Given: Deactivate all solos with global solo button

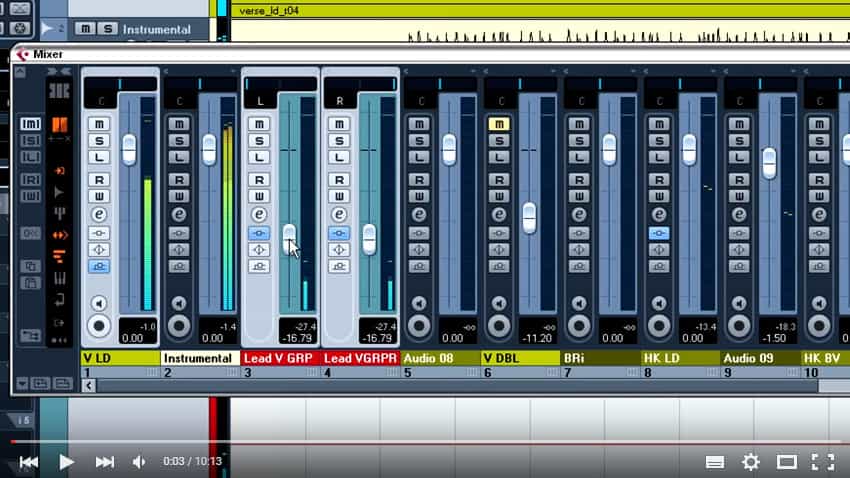Looking at the screenshot, I should pyautogui.click(x=30, y=141).
